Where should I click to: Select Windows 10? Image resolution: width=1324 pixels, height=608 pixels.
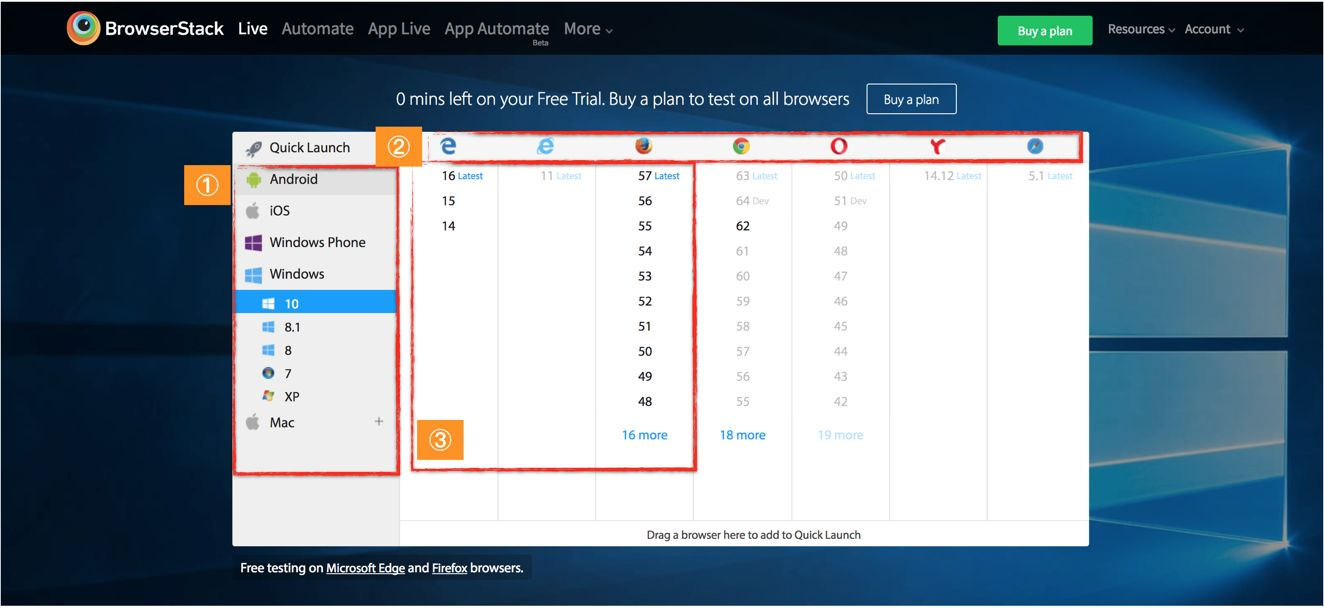click(x=315, y=303)
